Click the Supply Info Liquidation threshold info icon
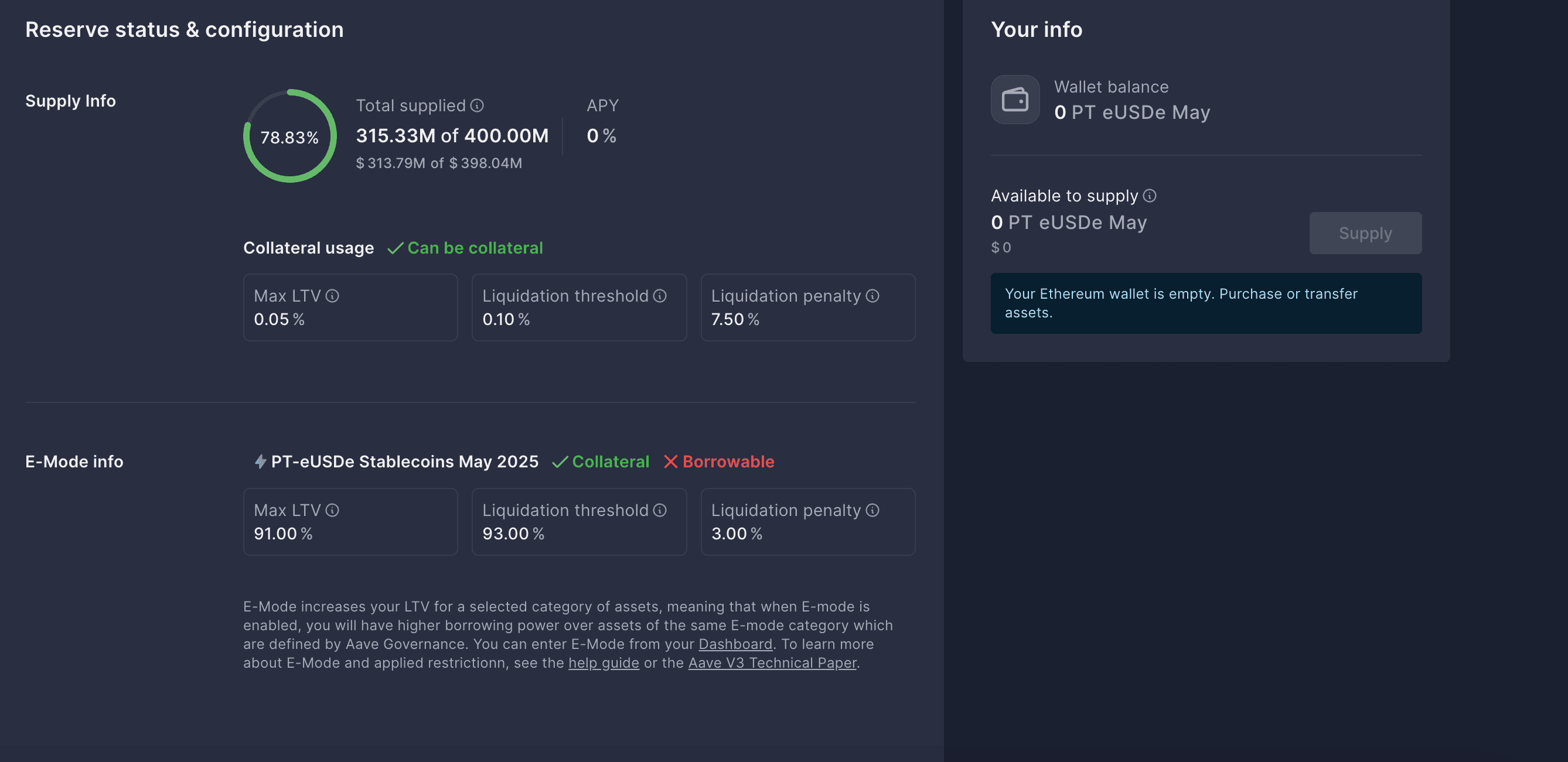 click(x=660, y=296)
